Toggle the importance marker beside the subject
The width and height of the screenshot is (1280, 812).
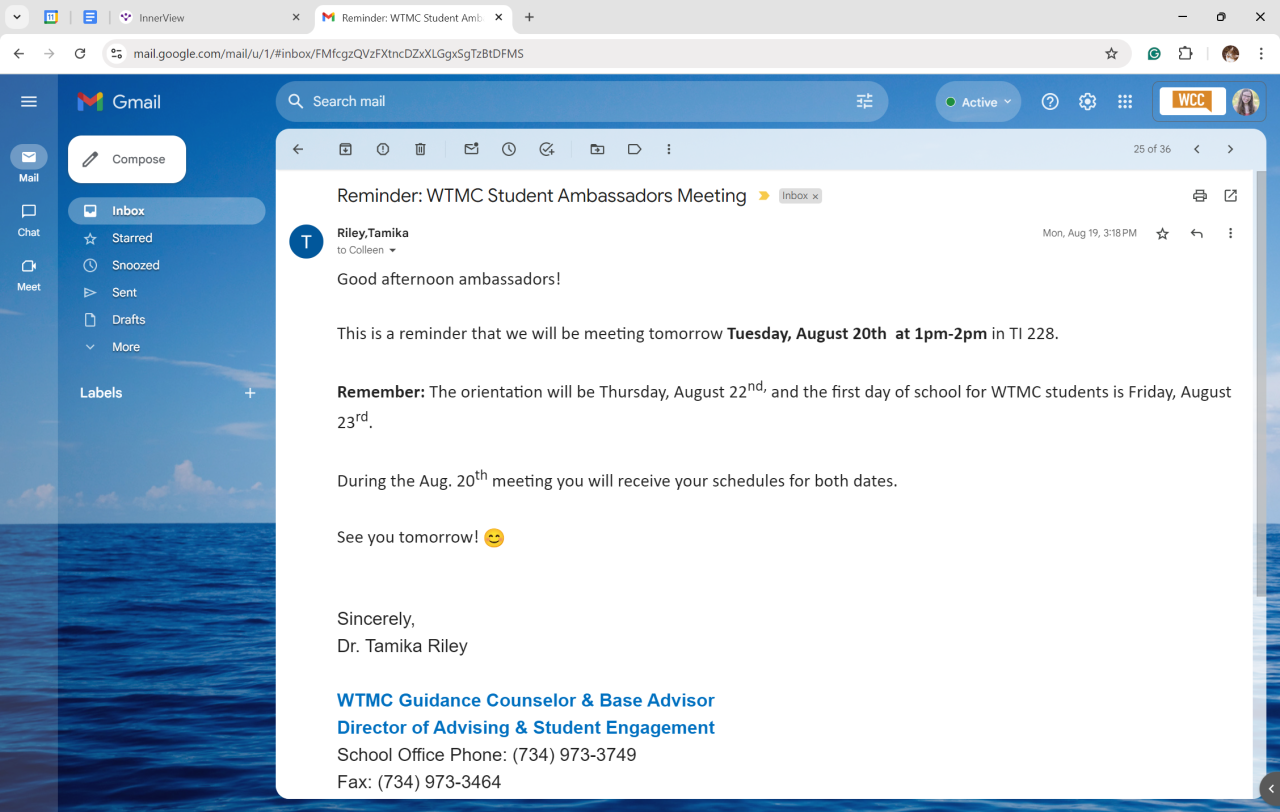(x=764, y=196)
